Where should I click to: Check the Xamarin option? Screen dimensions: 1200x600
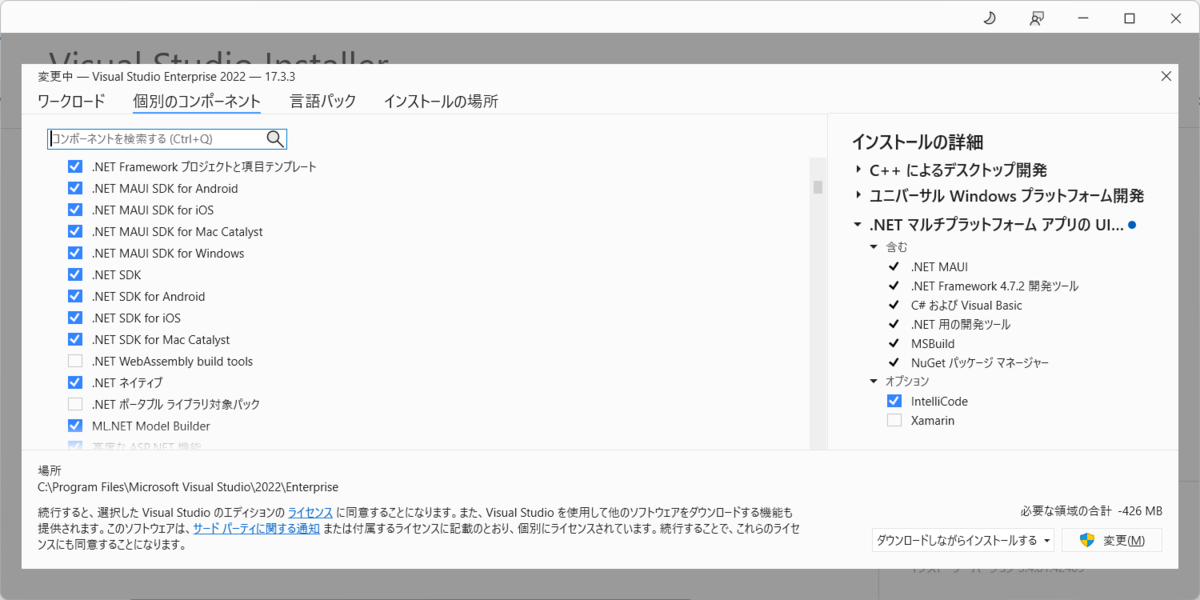(894, 421)
